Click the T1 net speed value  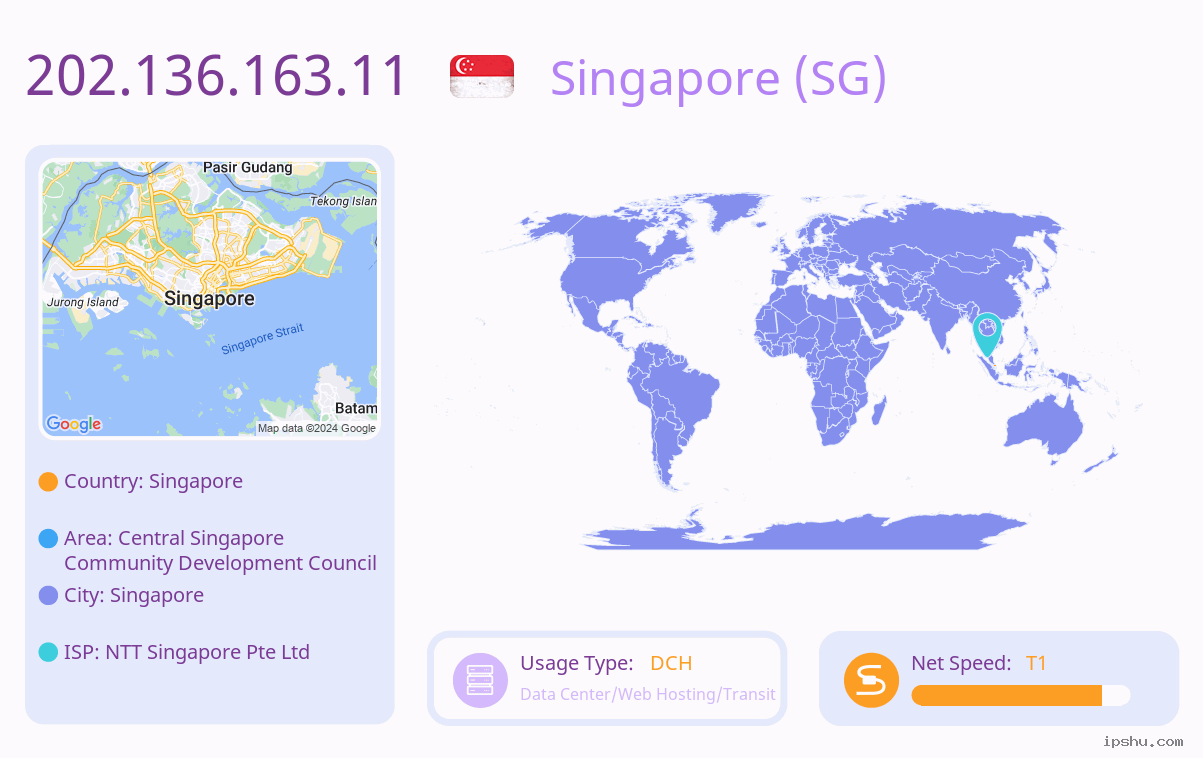pos(1036,663)
